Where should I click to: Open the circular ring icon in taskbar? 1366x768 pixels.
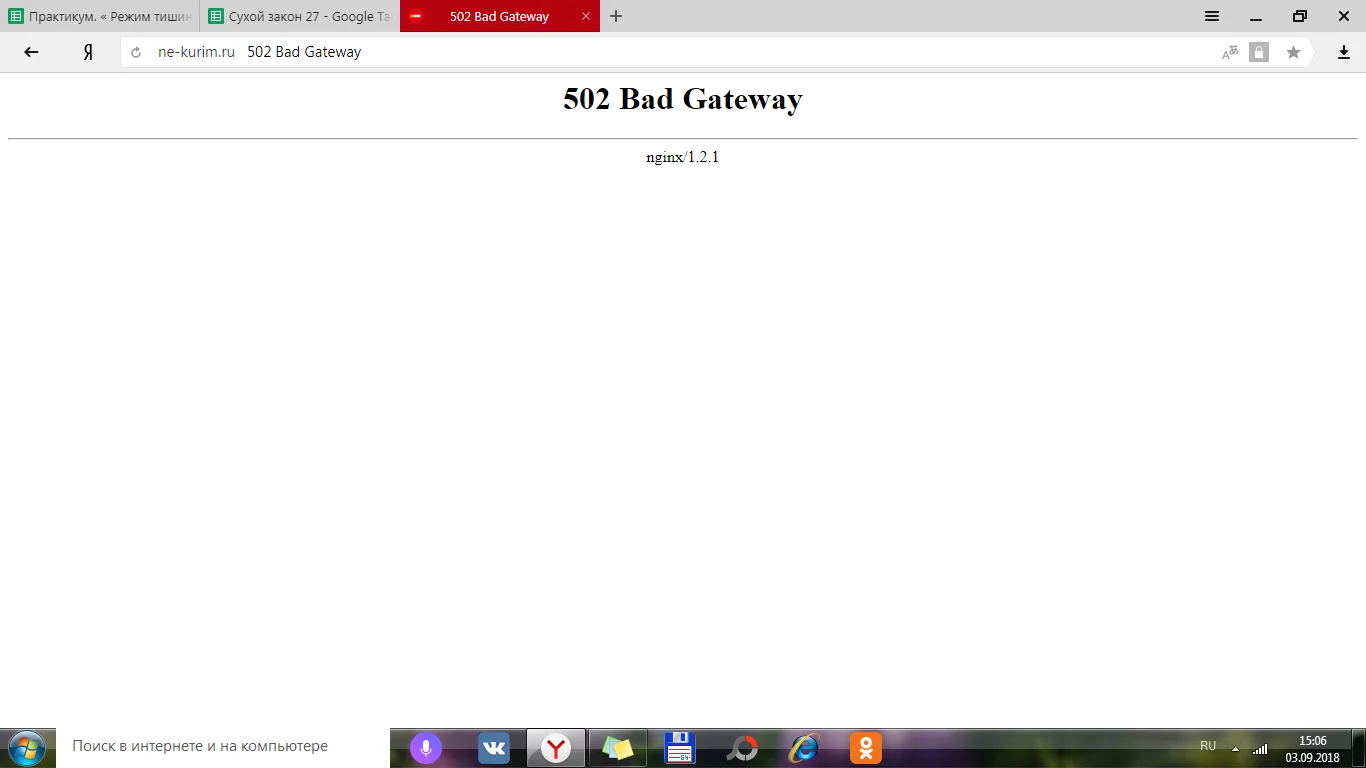tap(742, 748)
